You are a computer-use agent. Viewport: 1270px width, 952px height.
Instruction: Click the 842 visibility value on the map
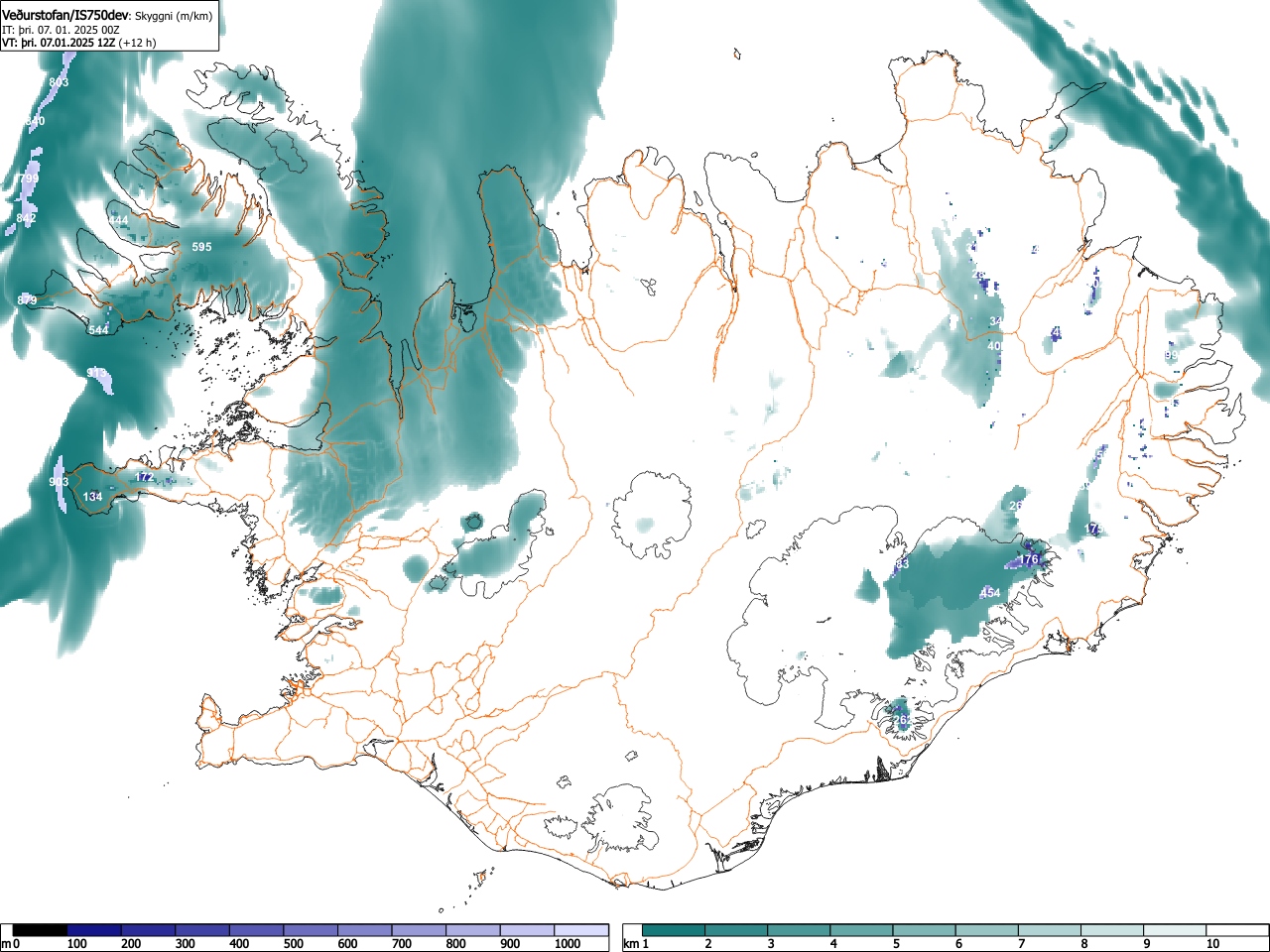[26, 218]
